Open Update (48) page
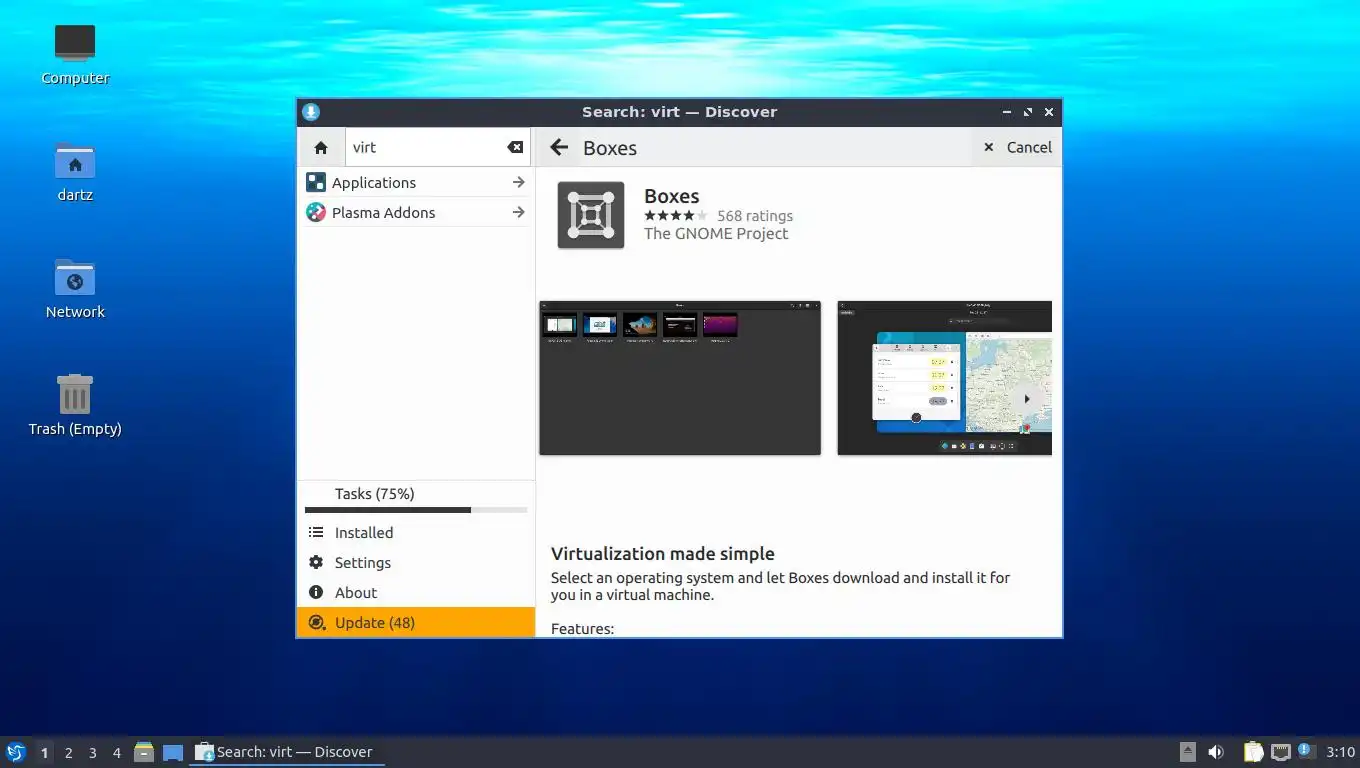The width and height of the screenshot is (1360, 768). (416, 622)
